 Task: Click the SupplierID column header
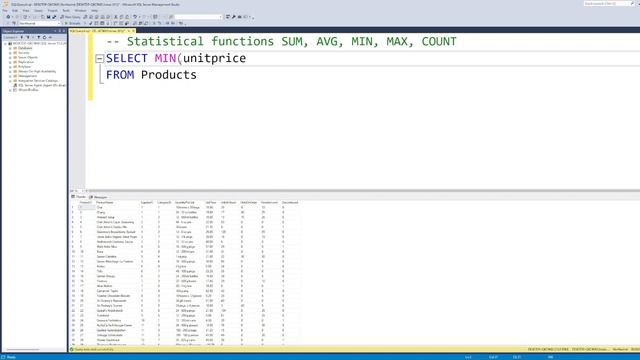(147, 202)
